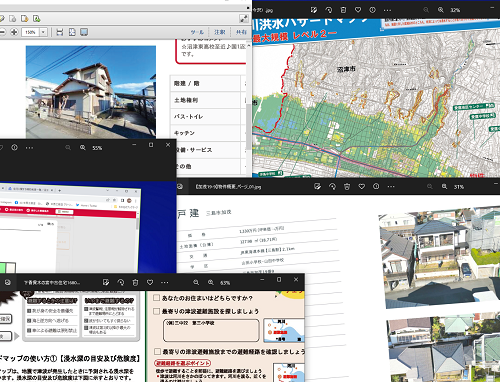This screenshot has width=500, height=382.
Task: Open See more menu in 55% Photos window
Action: [29, 147]
